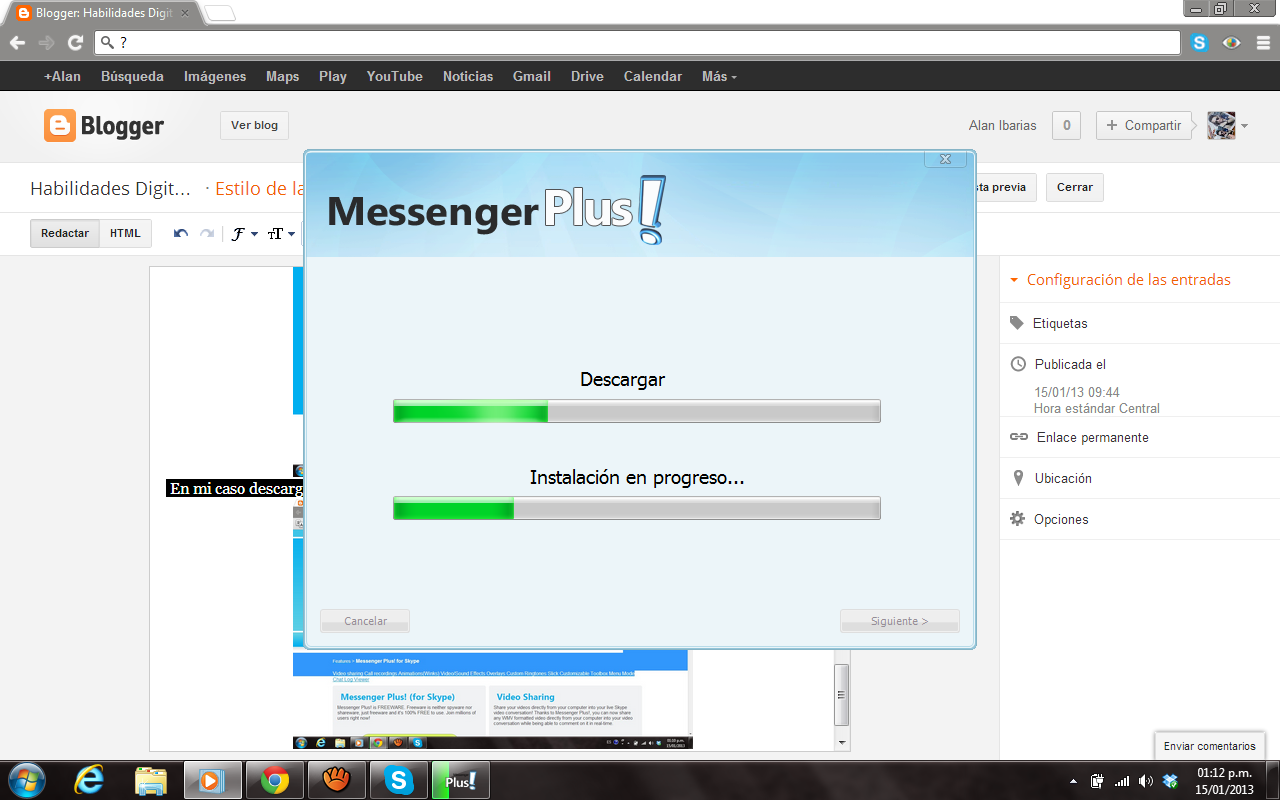Open the font size dropdown
Image resolution: width=1280 pixels, height=800 pixels.
click(x=282, y=234)
